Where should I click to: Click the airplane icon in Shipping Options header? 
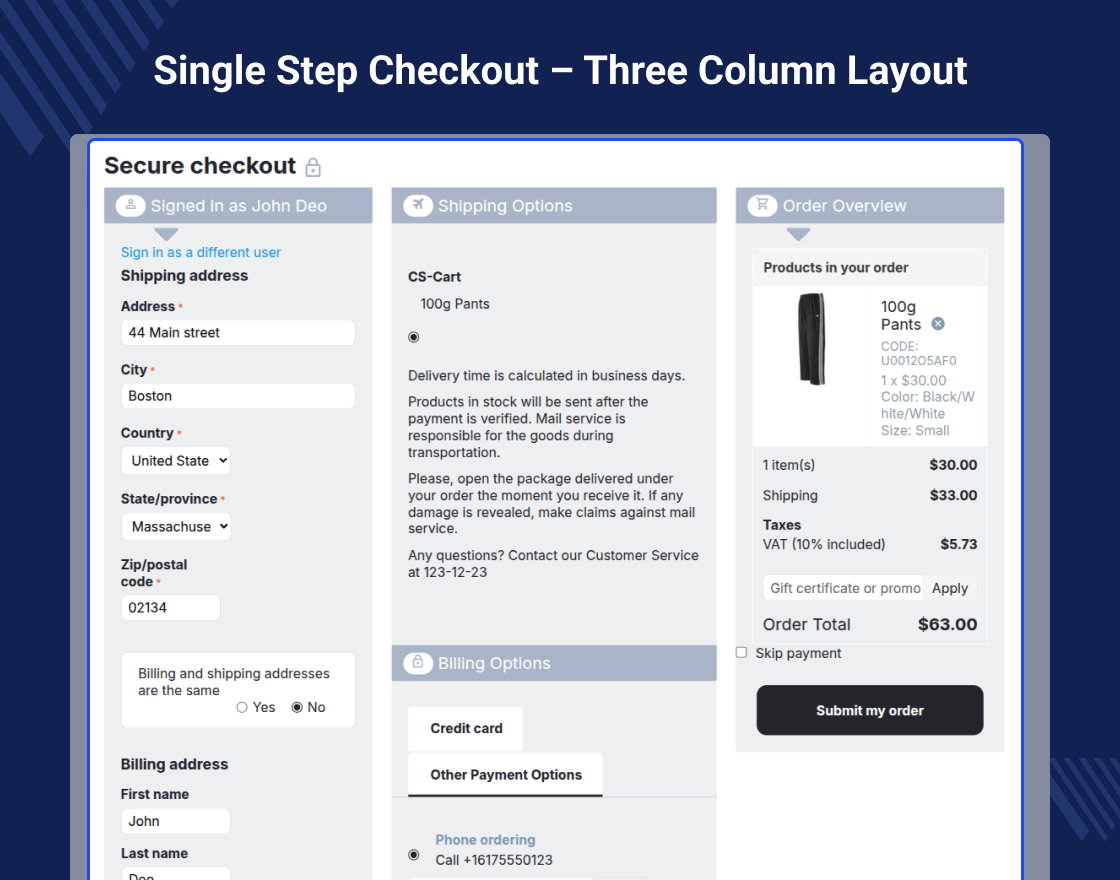tap(418, 206)
